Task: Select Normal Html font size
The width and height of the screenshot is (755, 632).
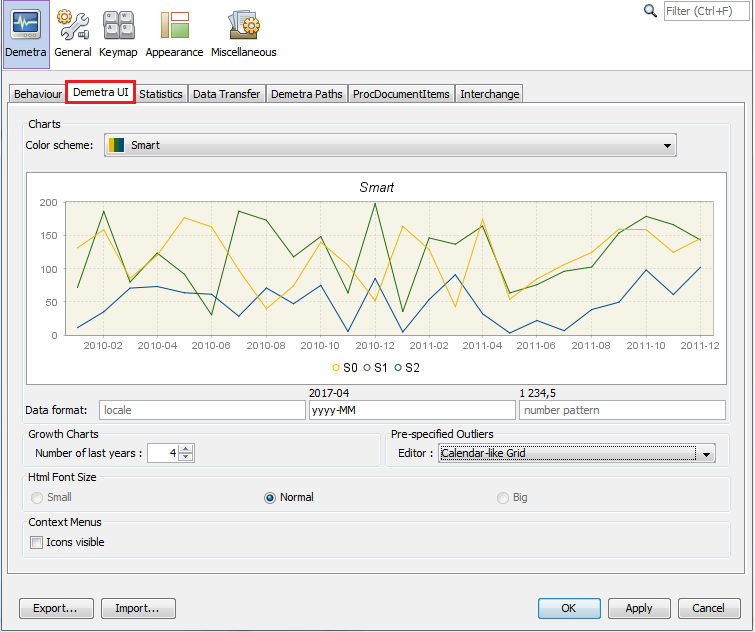Action: point(270,497)
